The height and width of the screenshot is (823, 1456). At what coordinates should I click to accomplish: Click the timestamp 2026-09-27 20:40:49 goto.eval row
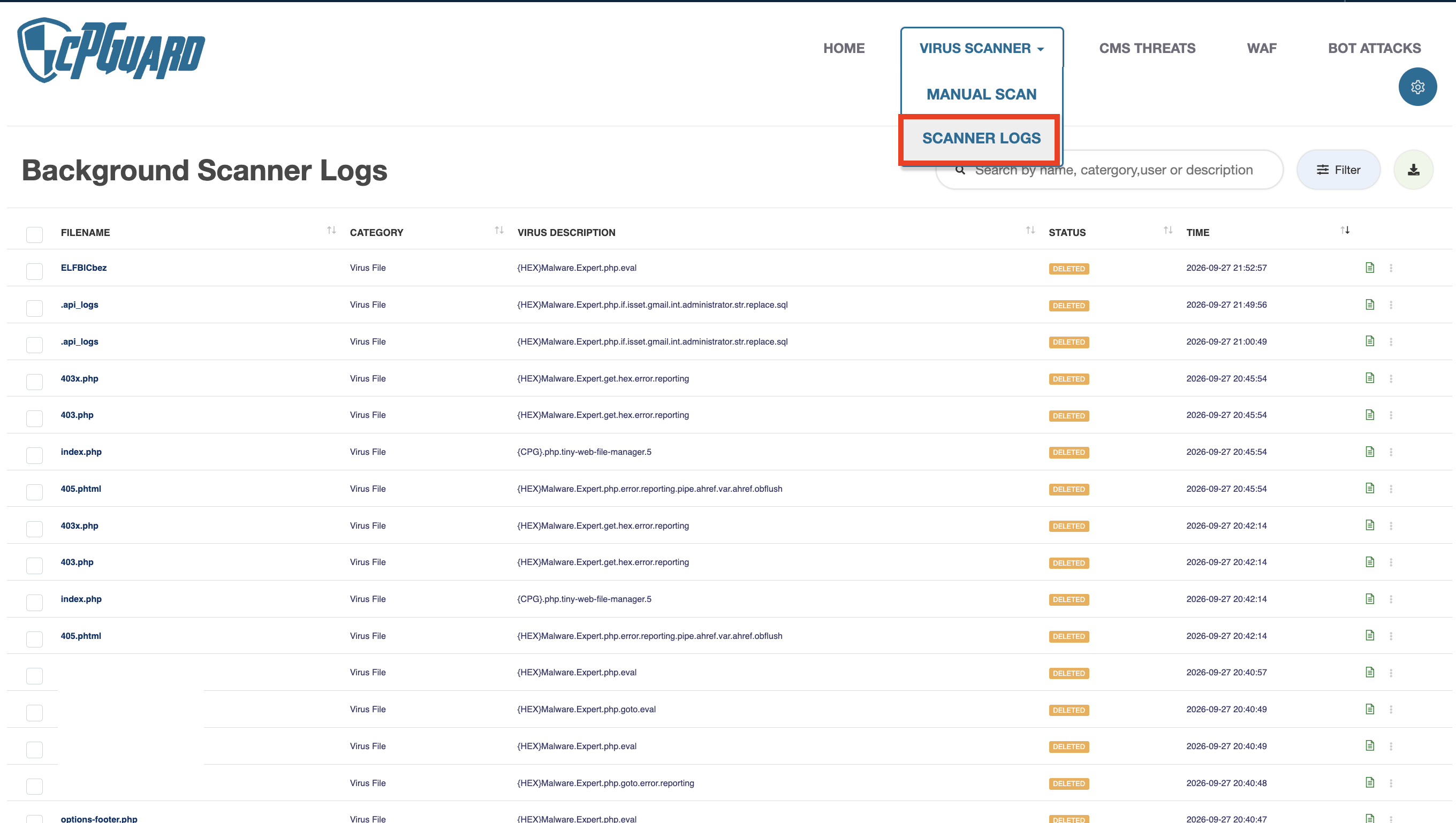(1226, 709)
